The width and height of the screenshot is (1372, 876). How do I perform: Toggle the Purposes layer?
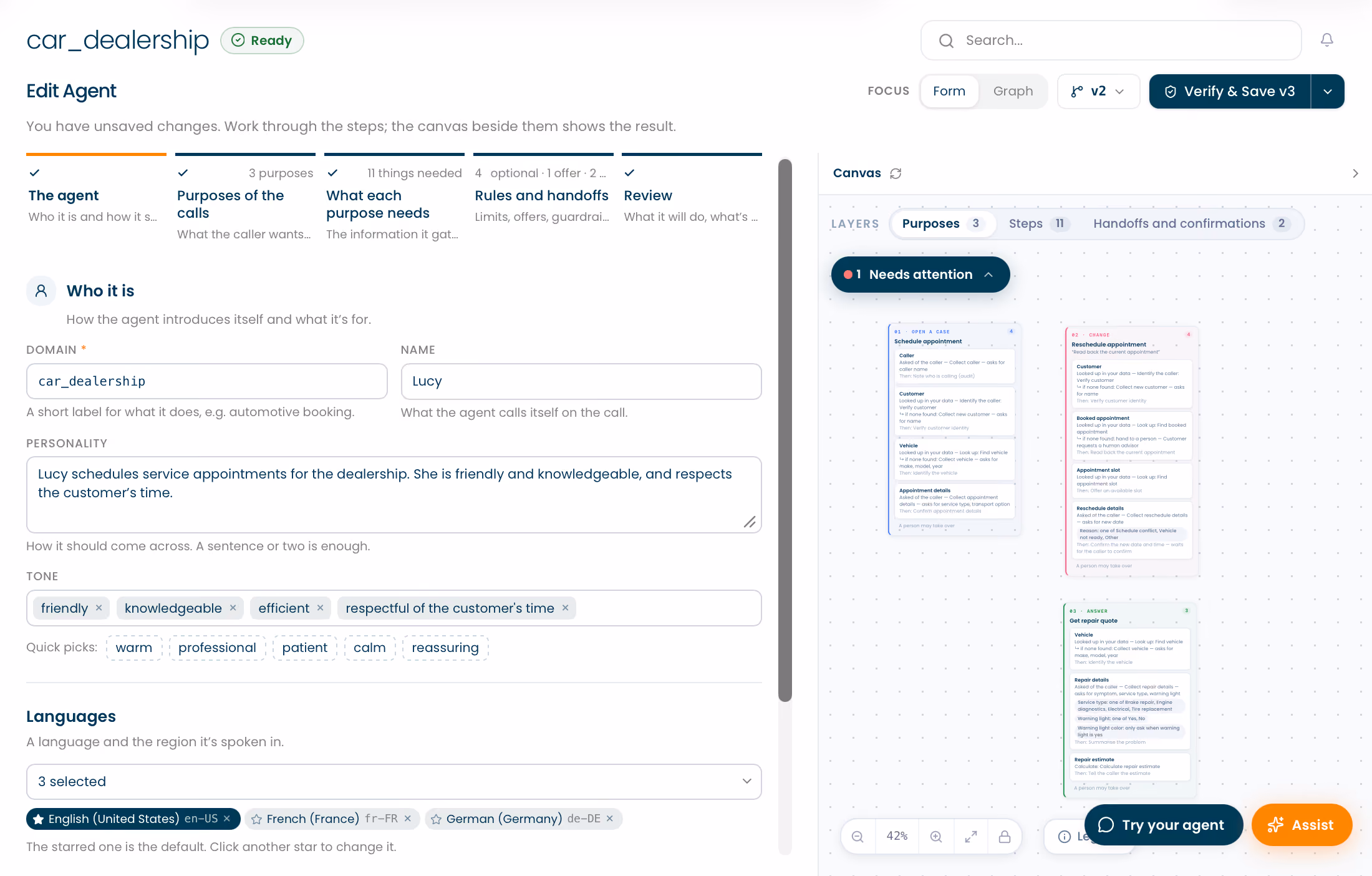point(942,223)
